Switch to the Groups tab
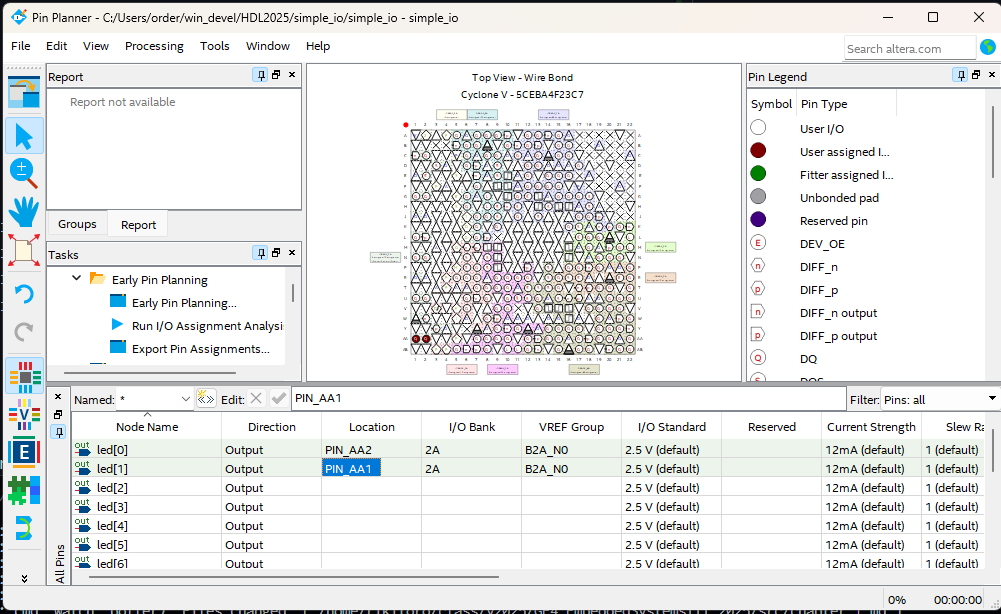Viewport: 1001px width, 614px height. 77,224
